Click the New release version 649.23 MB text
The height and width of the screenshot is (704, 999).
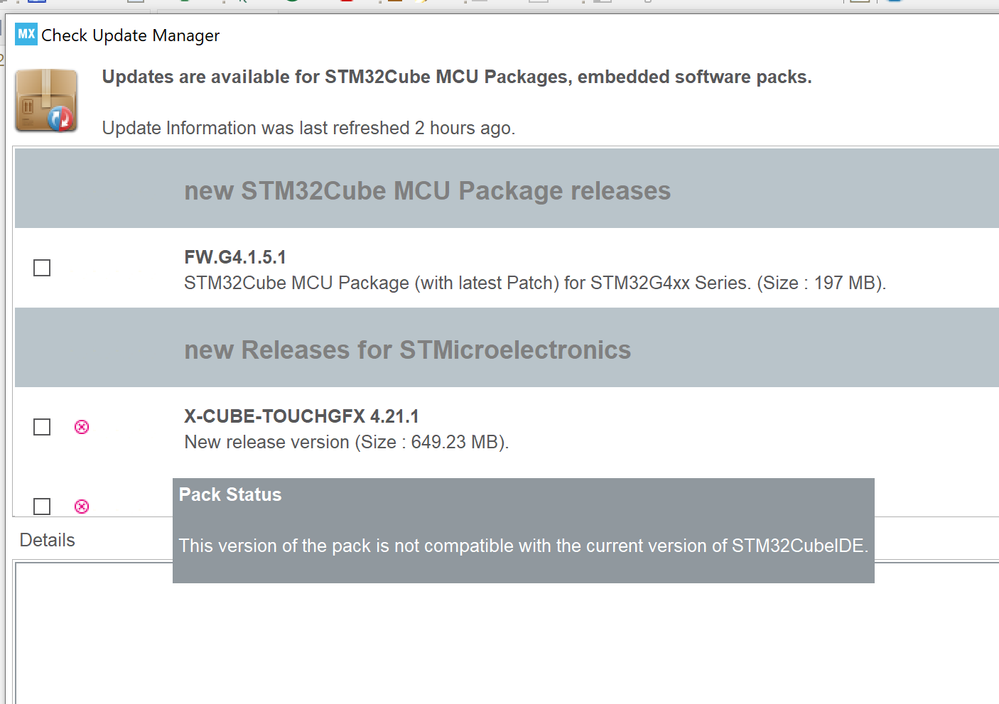[x=347, y=442]
